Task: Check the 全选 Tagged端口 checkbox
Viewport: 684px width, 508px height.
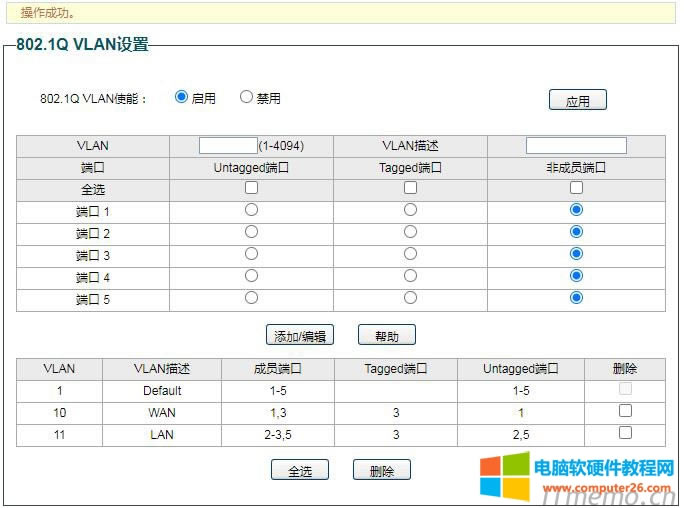Action: (x=410, y=188)
